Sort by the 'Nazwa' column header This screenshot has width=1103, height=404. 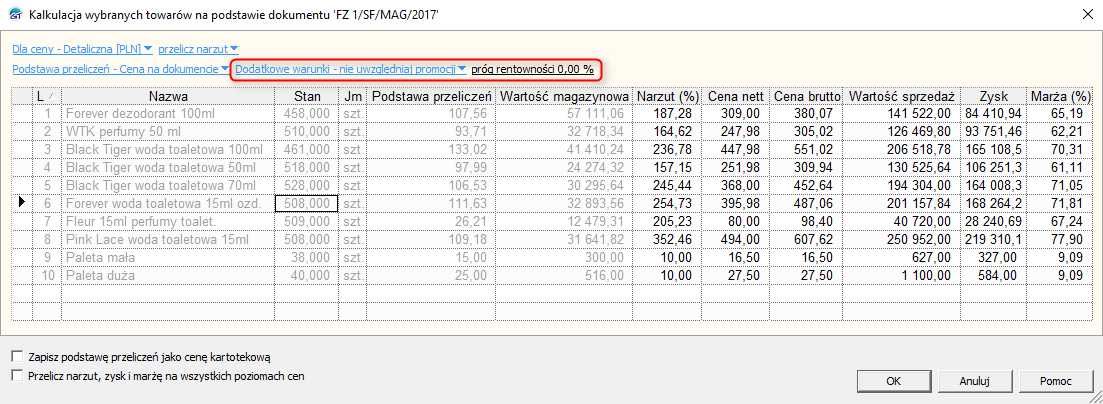(x=167, y=96)
